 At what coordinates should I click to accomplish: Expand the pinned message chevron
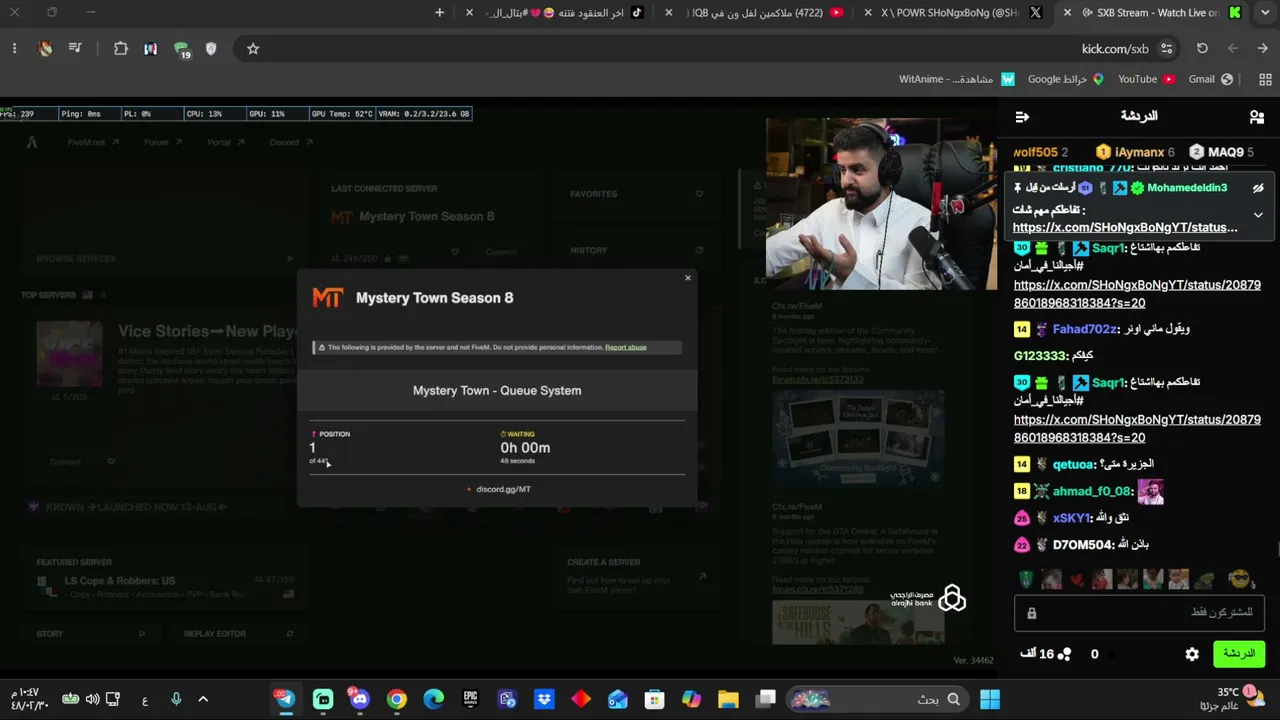[x=1258, y=214]
